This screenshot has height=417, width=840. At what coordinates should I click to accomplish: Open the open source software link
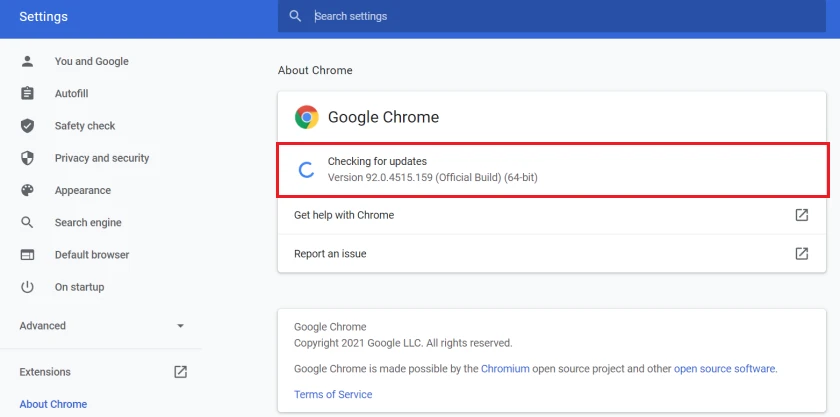click(724, 369)
